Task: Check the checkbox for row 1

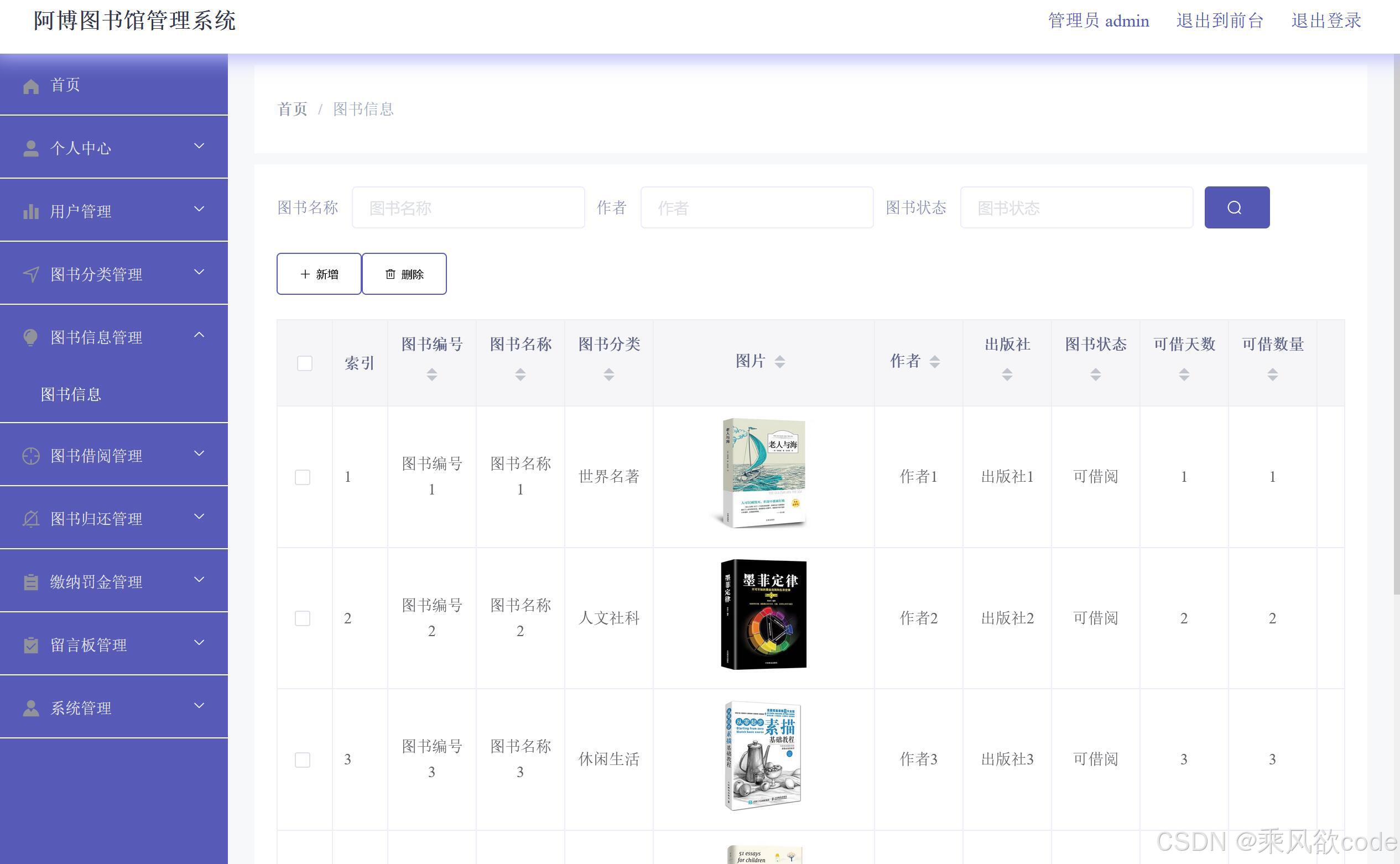Action: (x=302, y=477)
